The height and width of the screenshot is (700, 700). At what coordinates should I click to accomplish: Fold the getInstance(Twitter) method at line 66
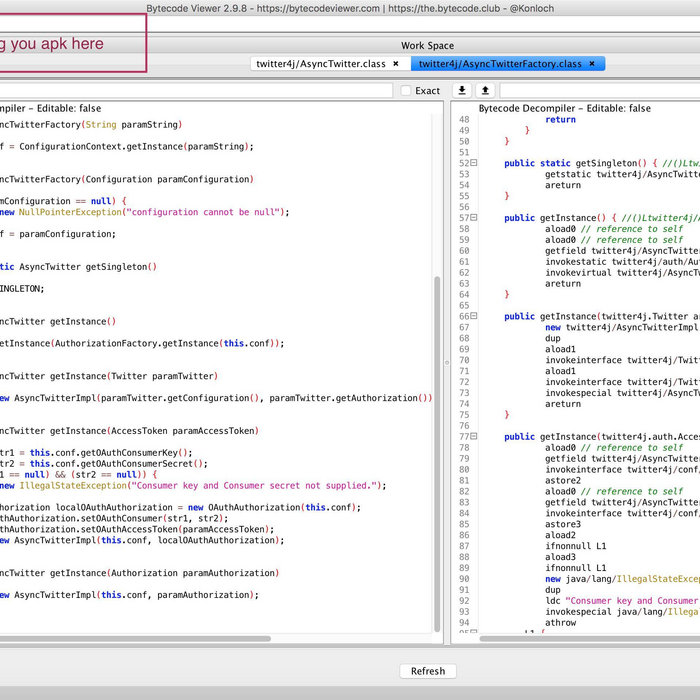[x=474, y=316]
